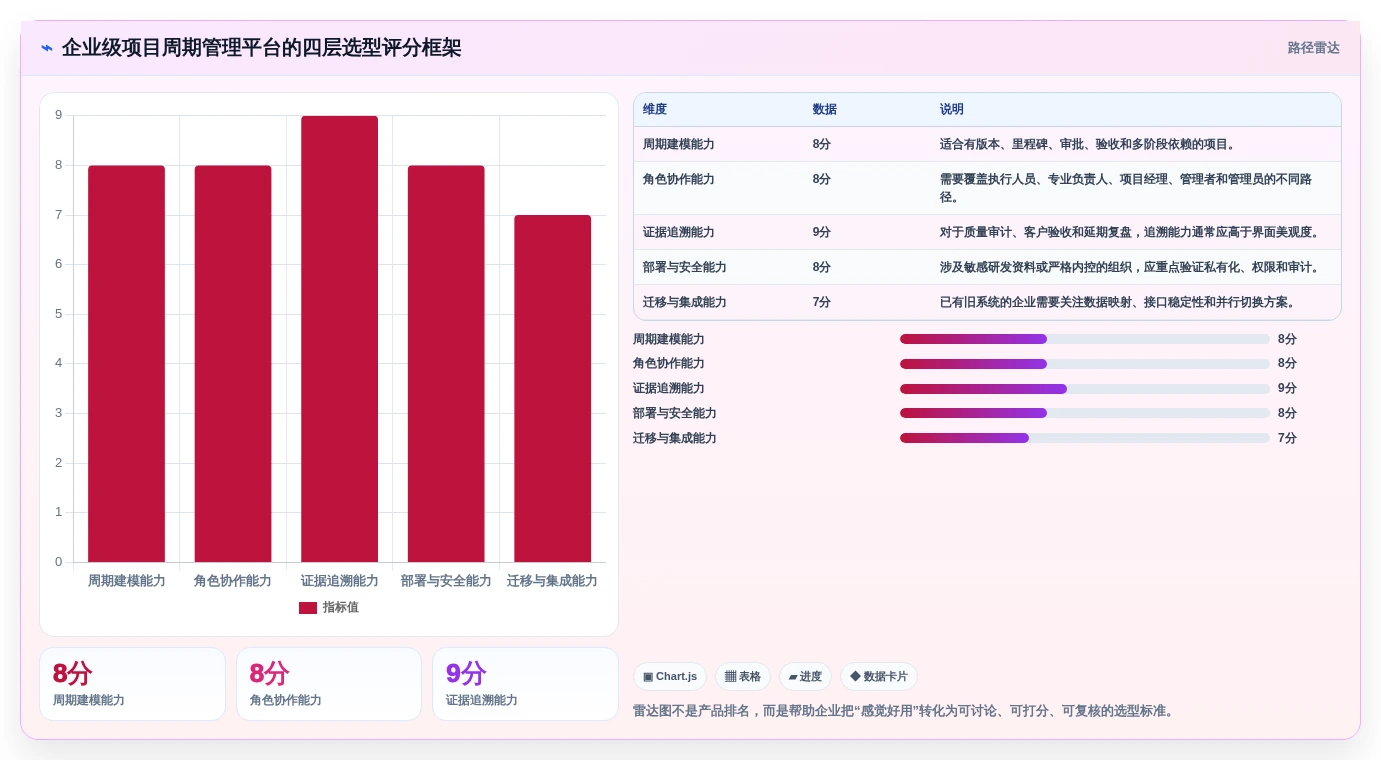
Task: Select the 表格 tag chip
Action: coord(743,677)
